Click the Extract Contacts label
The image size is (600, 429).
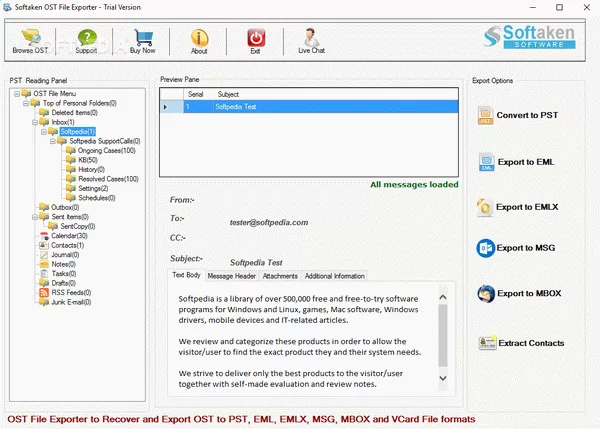click(531, 343)
